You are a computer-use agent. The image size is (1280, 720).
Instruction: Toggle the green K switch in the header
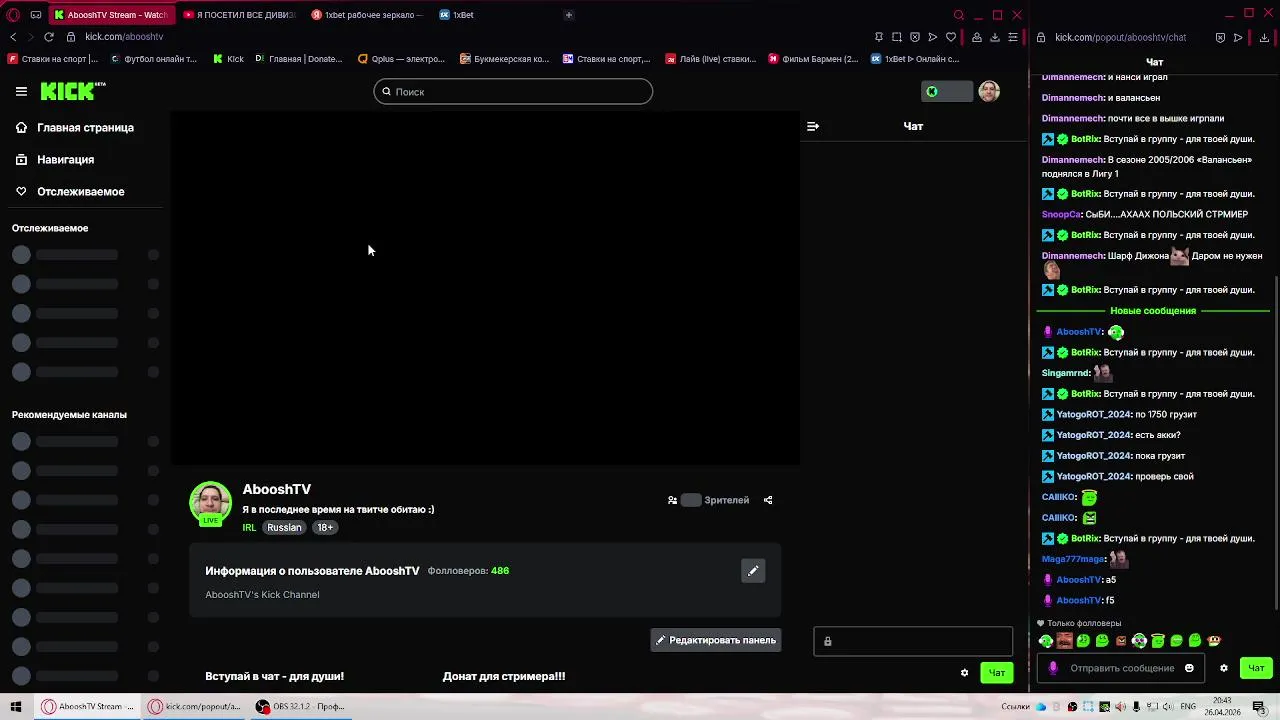[946, 91]
